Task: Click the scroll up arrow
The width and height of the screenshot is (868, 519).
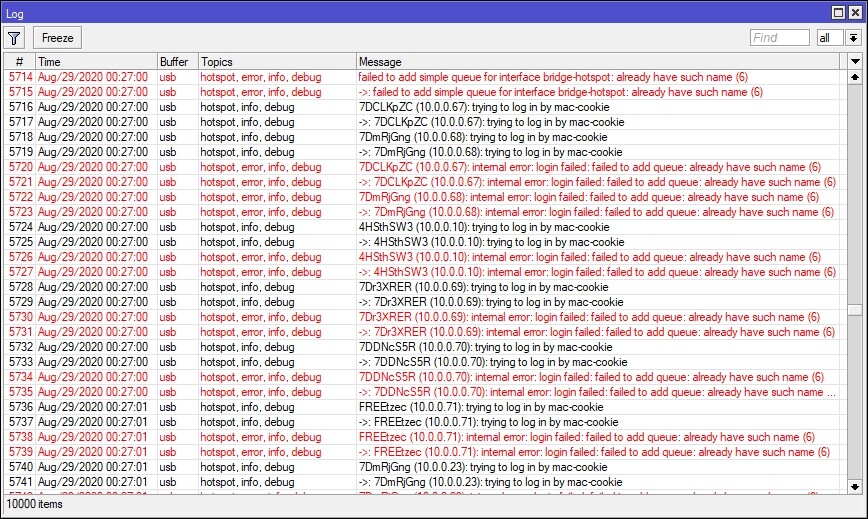Action: click(x=855, y=77)
